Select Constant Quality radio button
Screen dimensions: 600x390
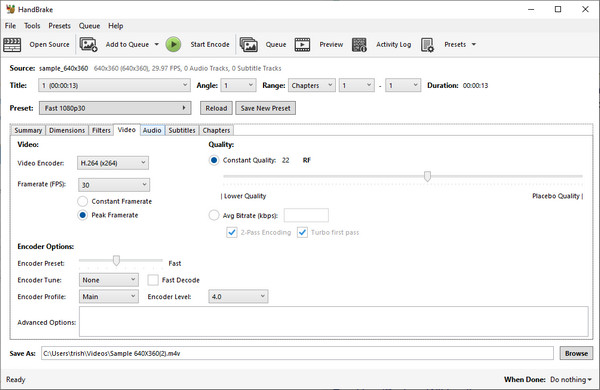214,160
